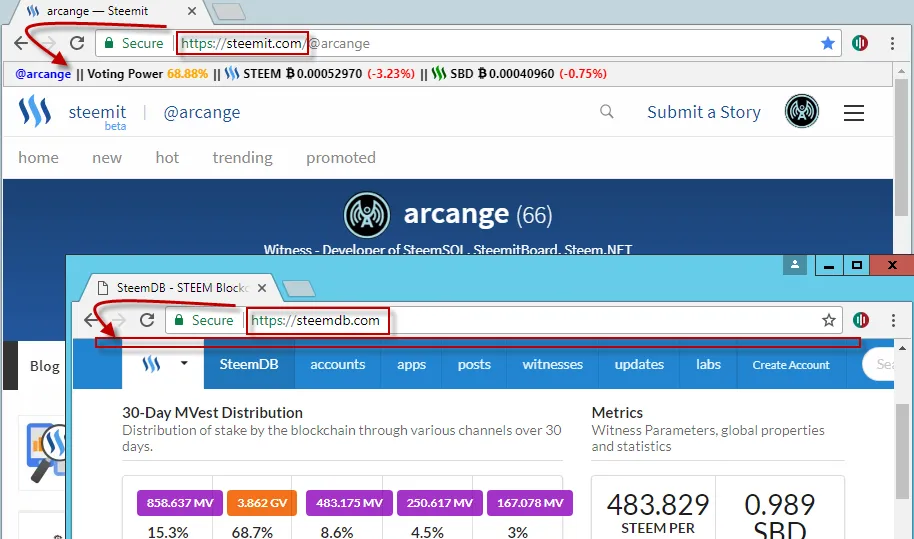
Task: Open the SteemDB home menu item
Action: click(249, 364)
